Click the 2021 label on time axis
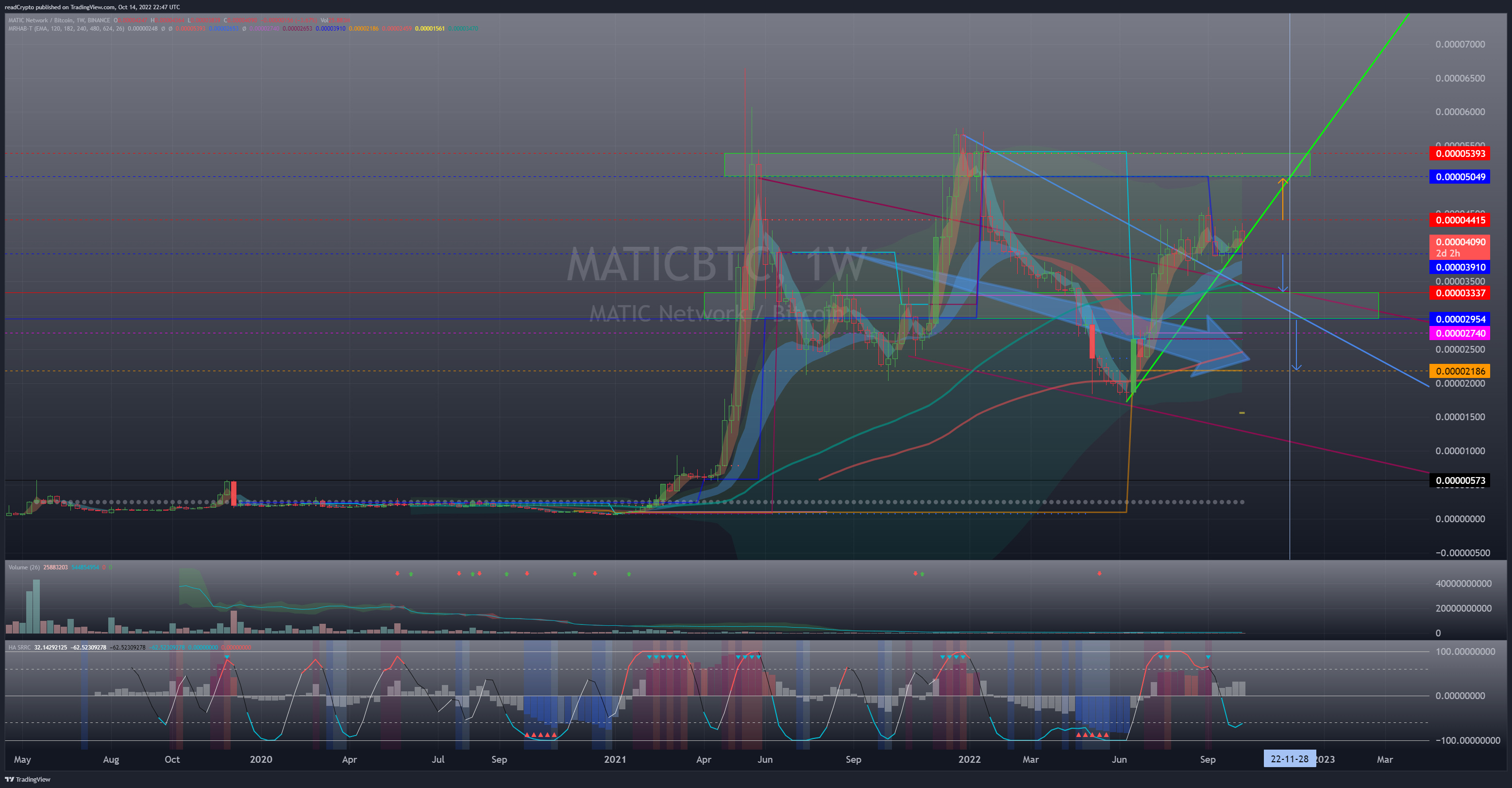The width and height of the screenshot is (1512, 788). [x=615, y=759]
